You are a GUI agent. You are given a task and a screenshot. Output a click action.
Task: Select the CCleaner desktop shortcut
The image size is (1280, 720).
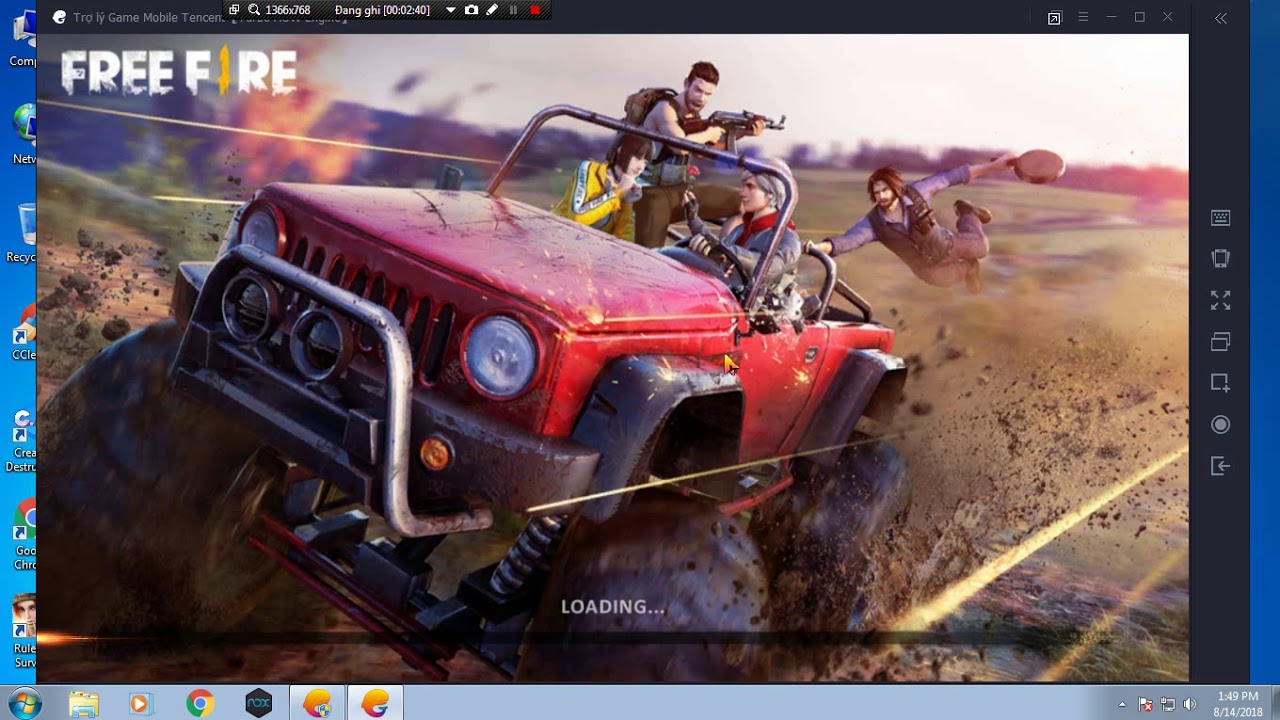[x=24, y=332]
